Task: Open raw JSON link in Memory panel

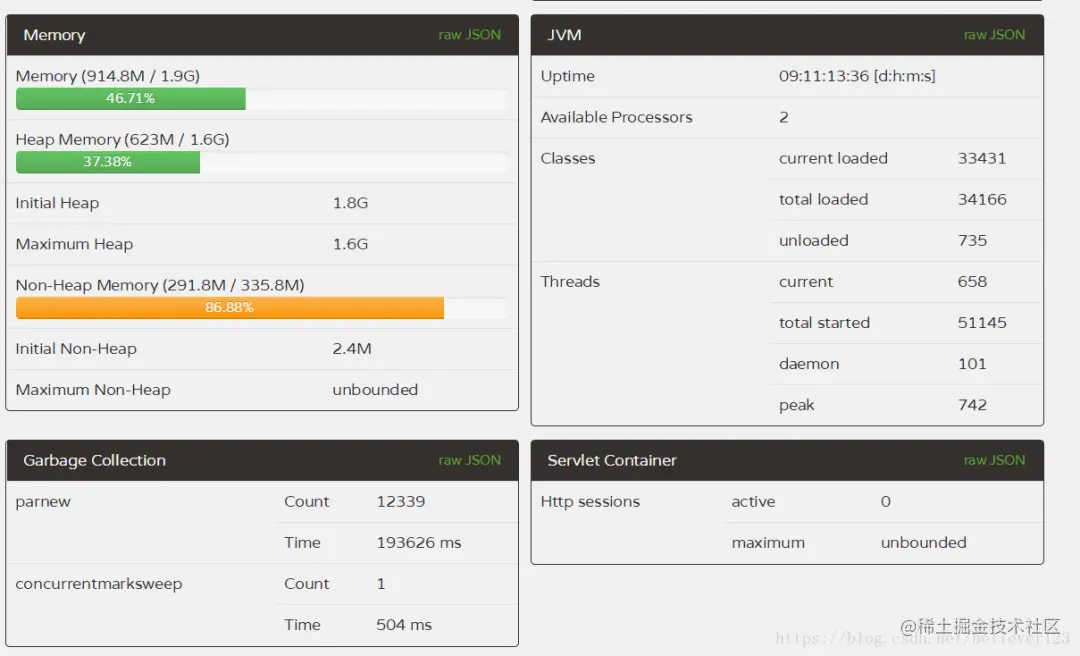Action: coord(469,34)
